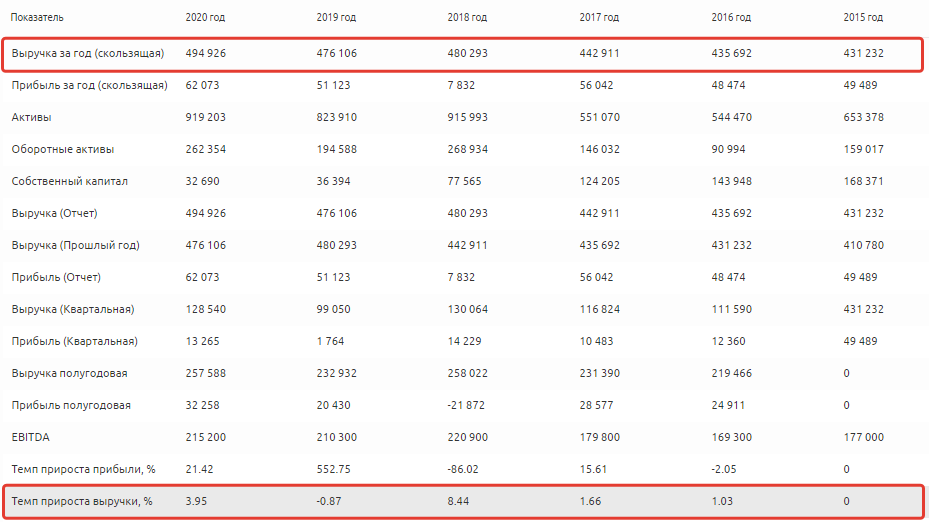The width and height of the screenshot is (945, 524).
Task: Select revenue growth value 8.44
Action: point(460,501)
